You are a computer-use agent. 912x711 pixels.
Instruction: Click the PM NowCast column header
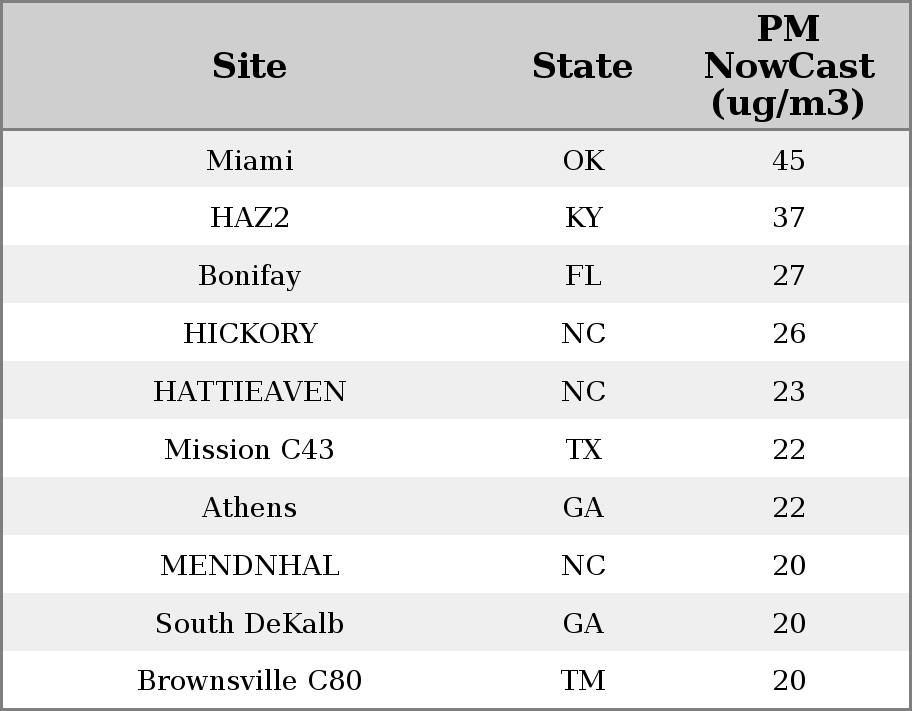click(x=788, y=66)
